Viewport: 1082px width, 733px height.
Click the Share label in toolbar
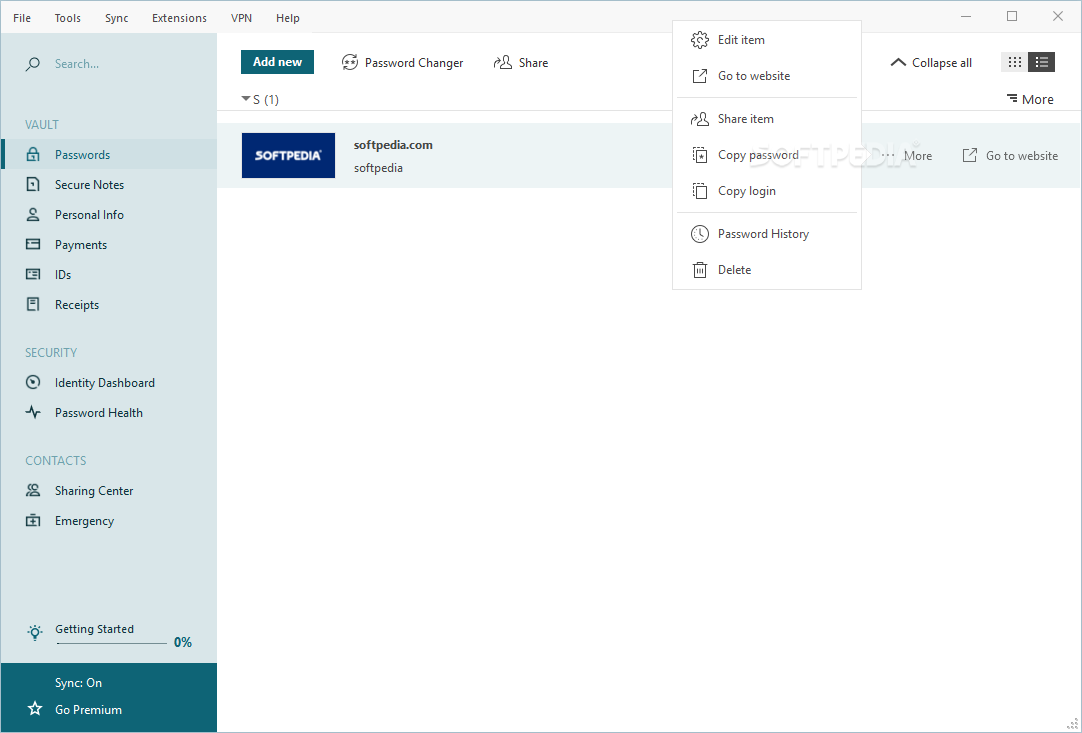tap(533, 63)
